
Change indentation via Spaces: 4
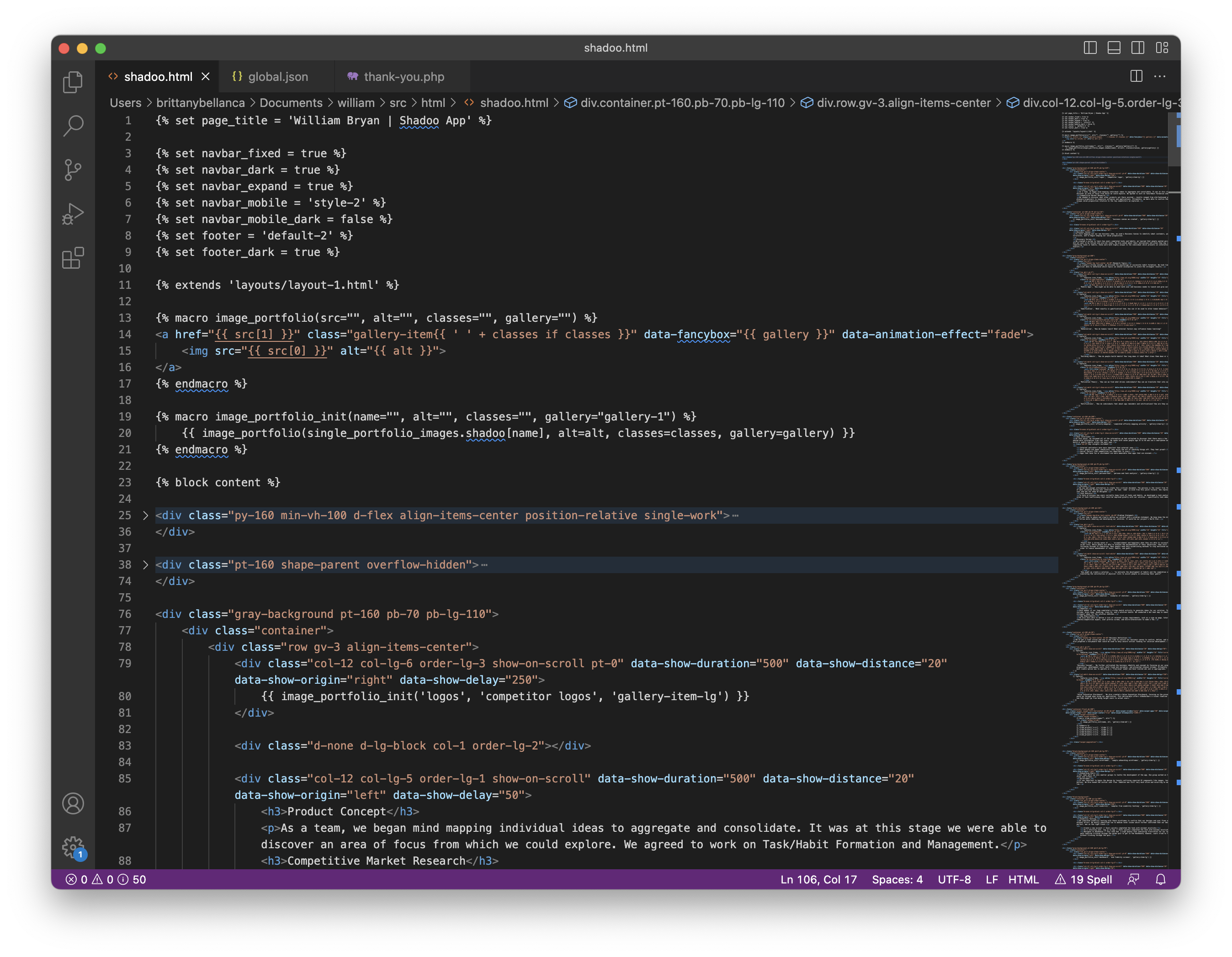897,879
